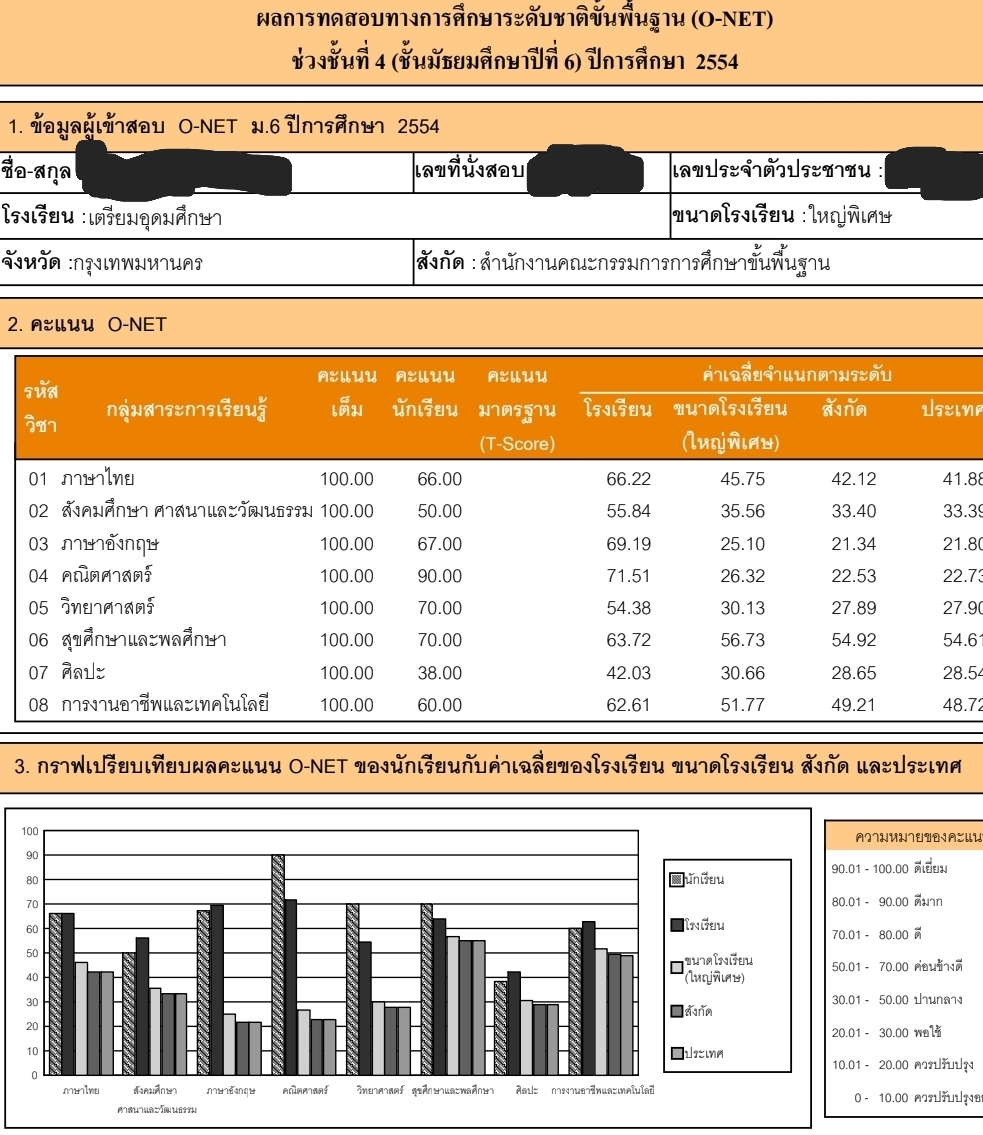Select school average 71.51
983x1135 pixels.
pyautogui.click(x=628, y=576)
